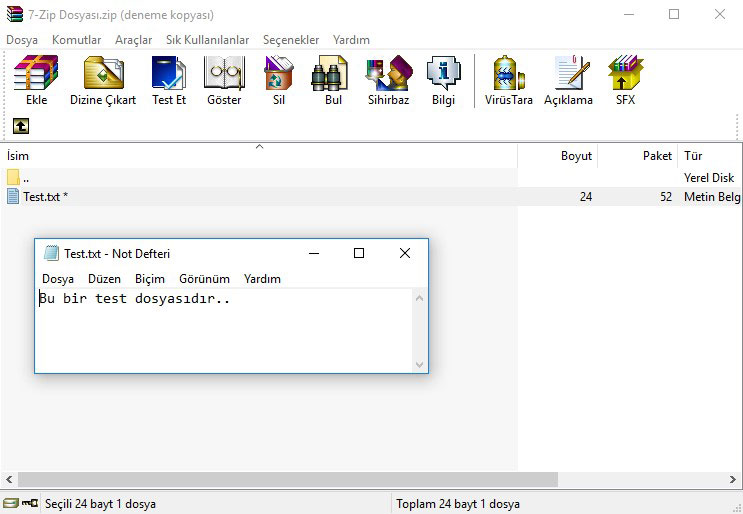
Task: Minimize the Notepad window
Action: tap(314, 253)
